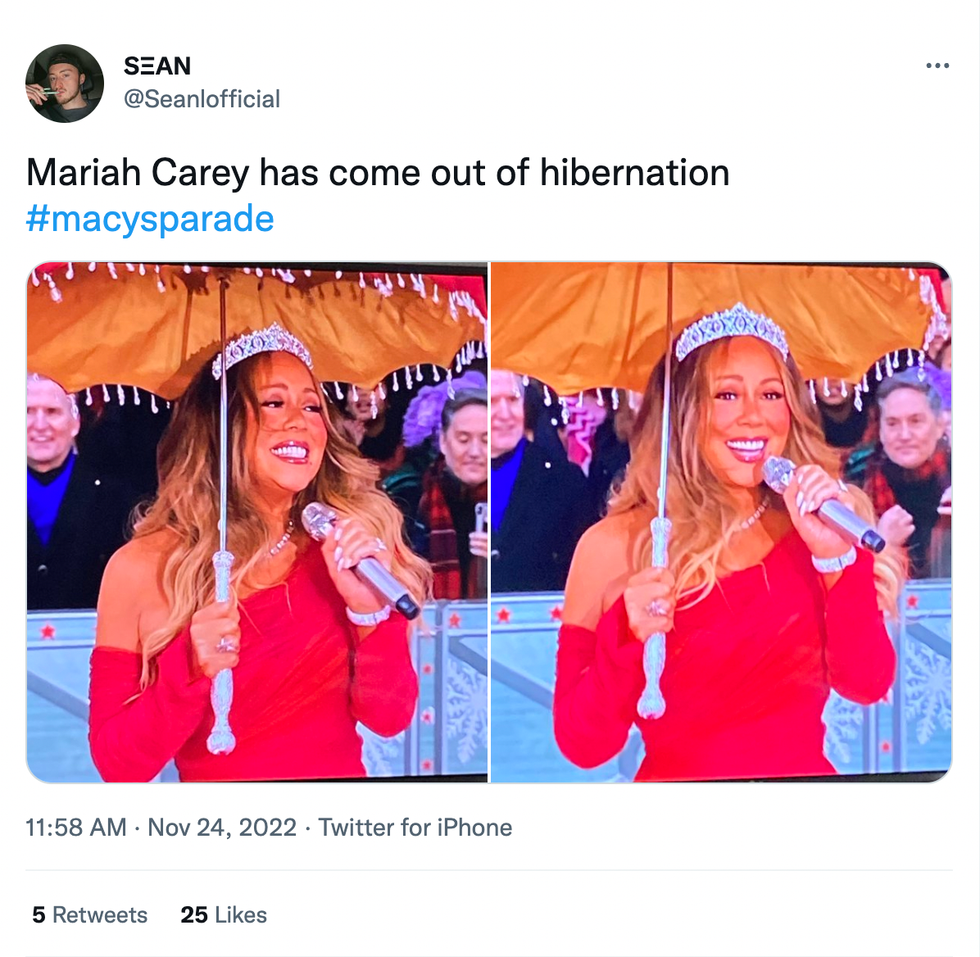Click the SEAN profile avatar picture
This screenshot has height=957, width=980.
[64, 83]
